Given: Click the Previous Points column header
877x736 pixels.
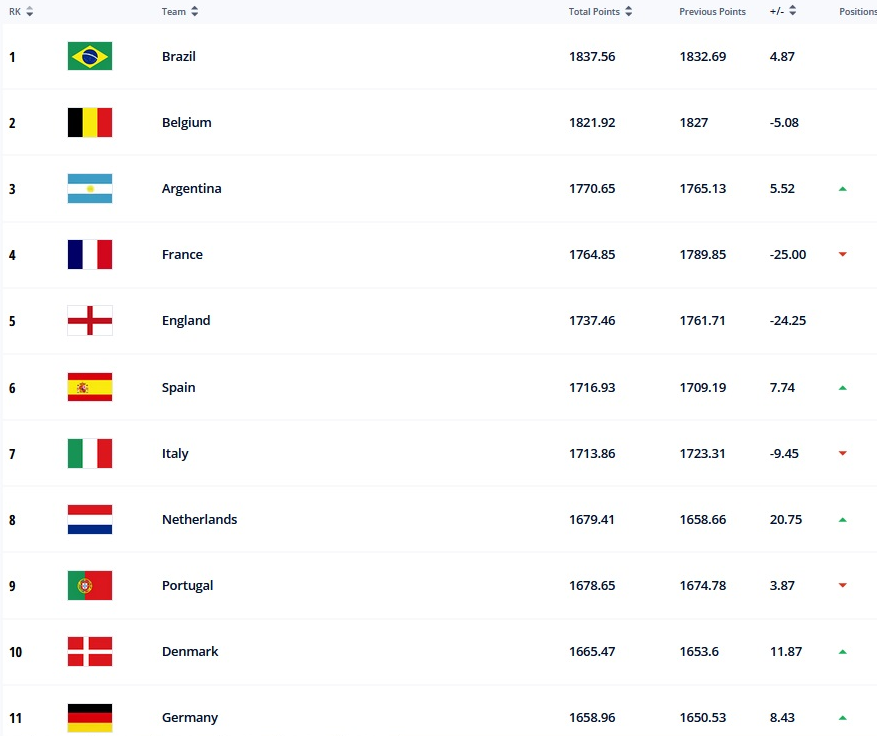Looking at the screenshot, I should pos(712,12).
